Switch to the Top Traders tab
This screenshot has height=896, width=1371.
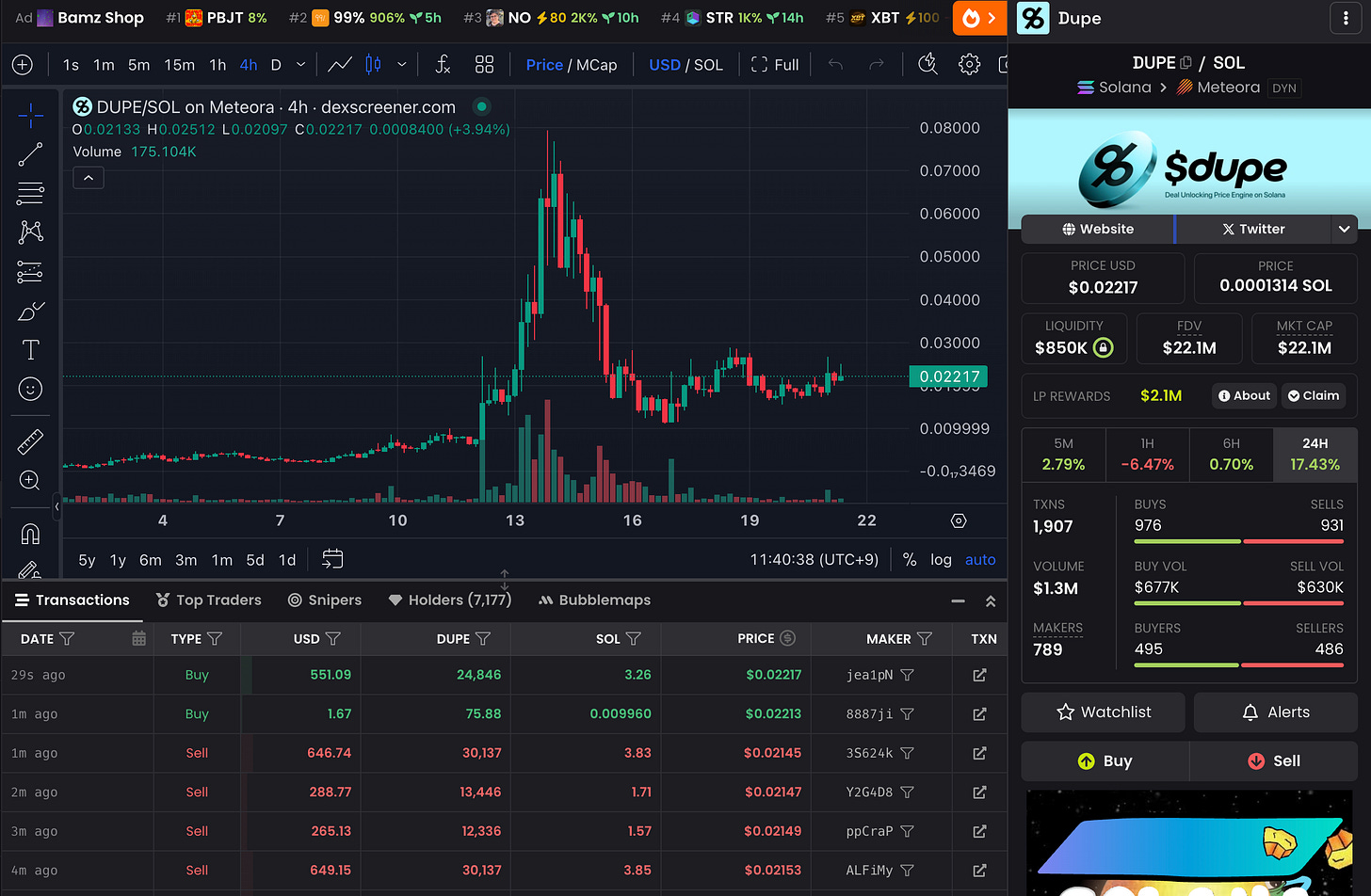pos(209,600)
